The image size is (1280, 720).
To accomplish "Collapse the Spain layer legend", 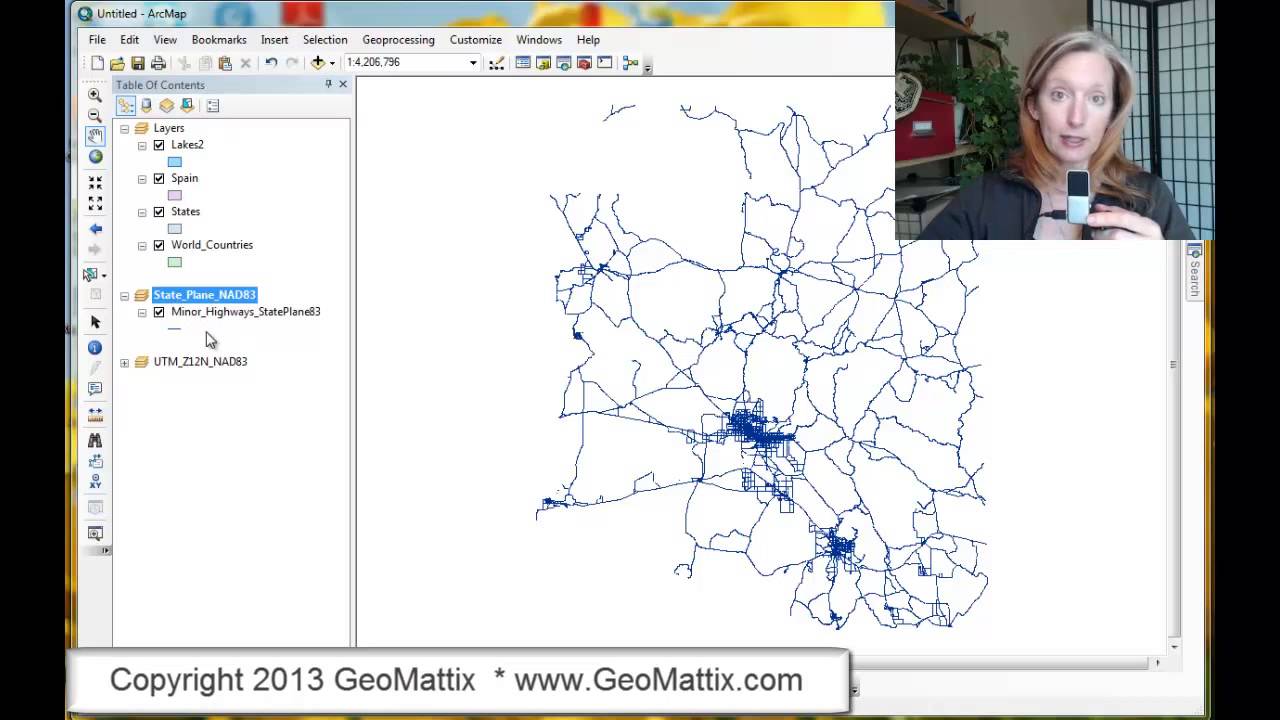I will [142, 179].
